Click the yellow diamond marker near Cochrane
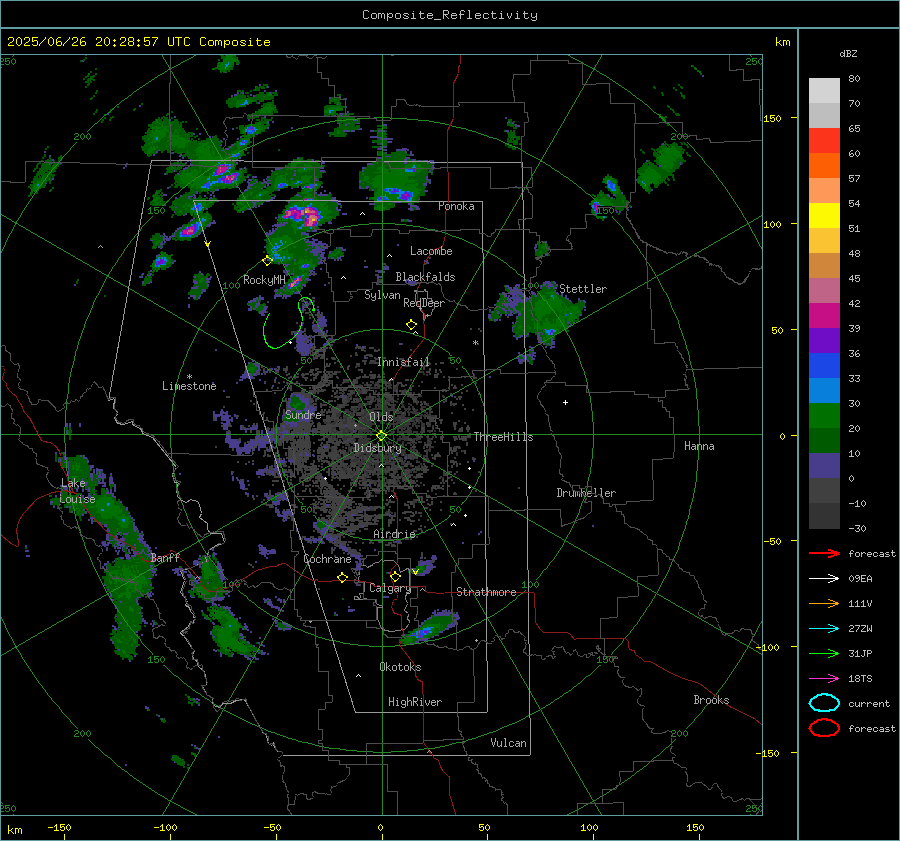This screenshot has height=841, width=900. pyautogui.click(x=343, y=577)
